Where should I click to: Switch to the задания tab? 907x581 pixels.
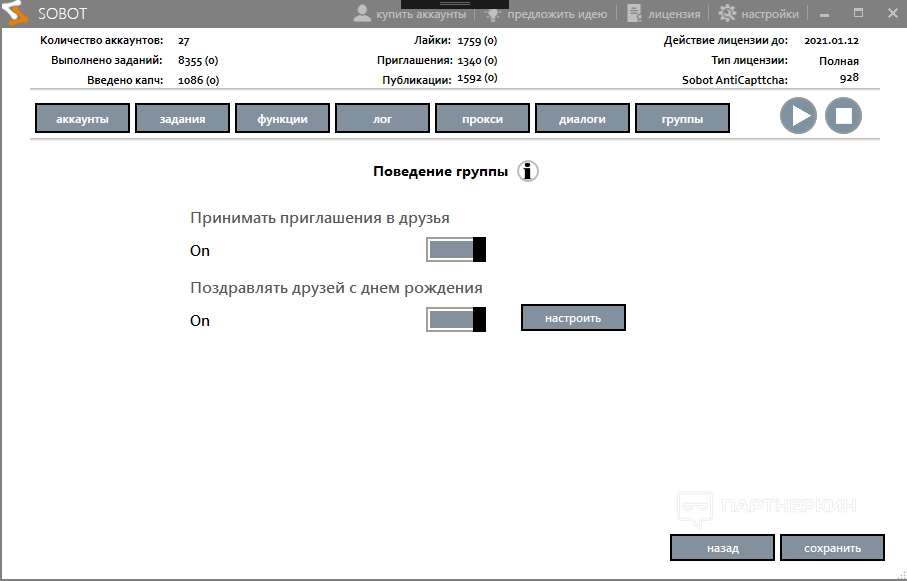click(182, 119)
